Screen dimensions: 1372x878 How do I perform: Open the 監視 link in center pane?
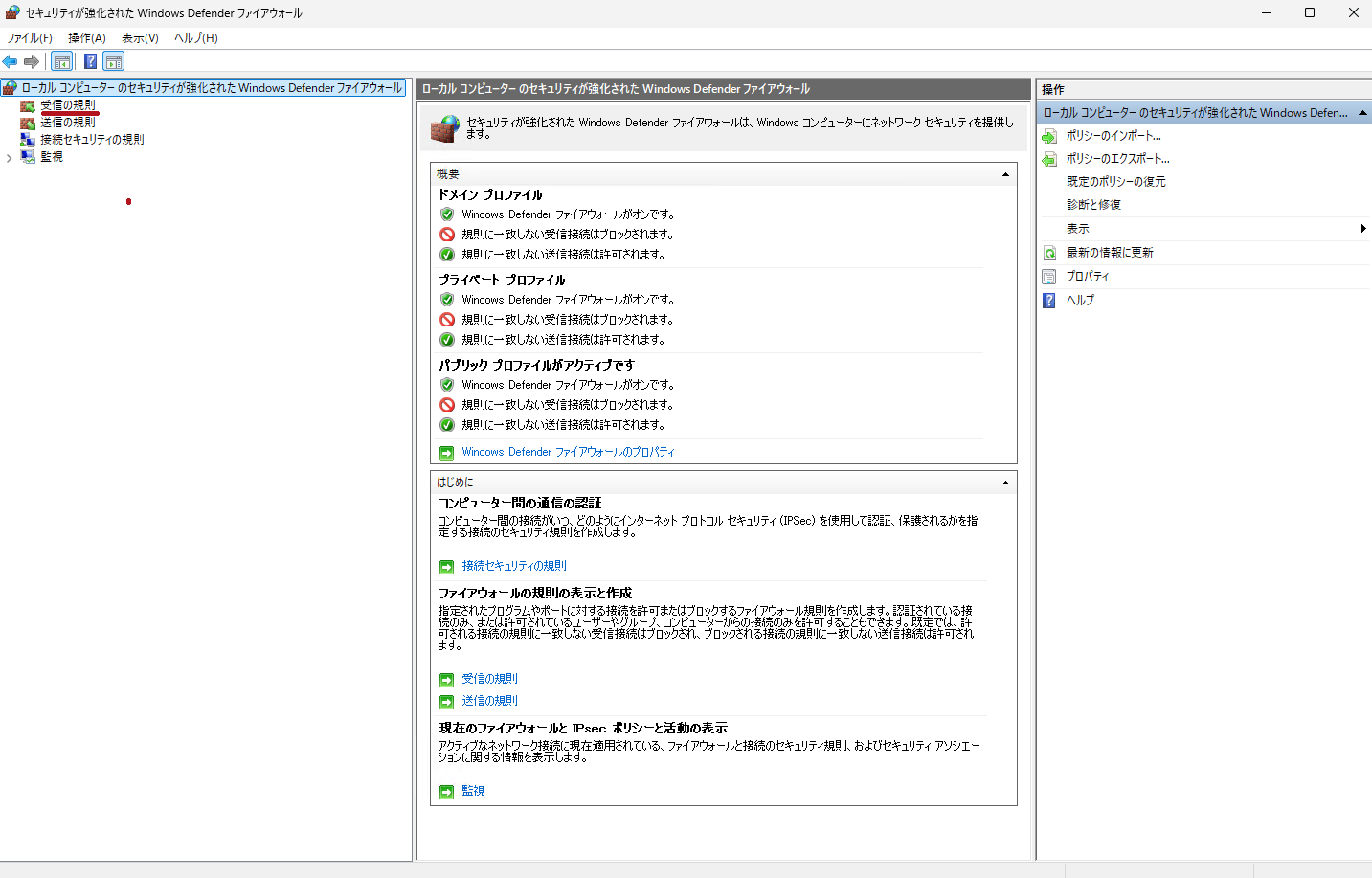473,791
